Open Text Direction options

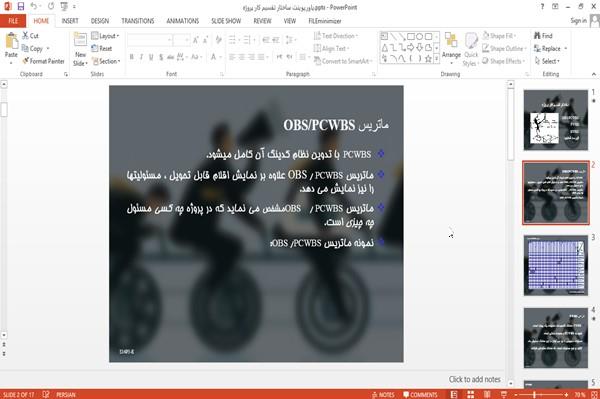336,36
